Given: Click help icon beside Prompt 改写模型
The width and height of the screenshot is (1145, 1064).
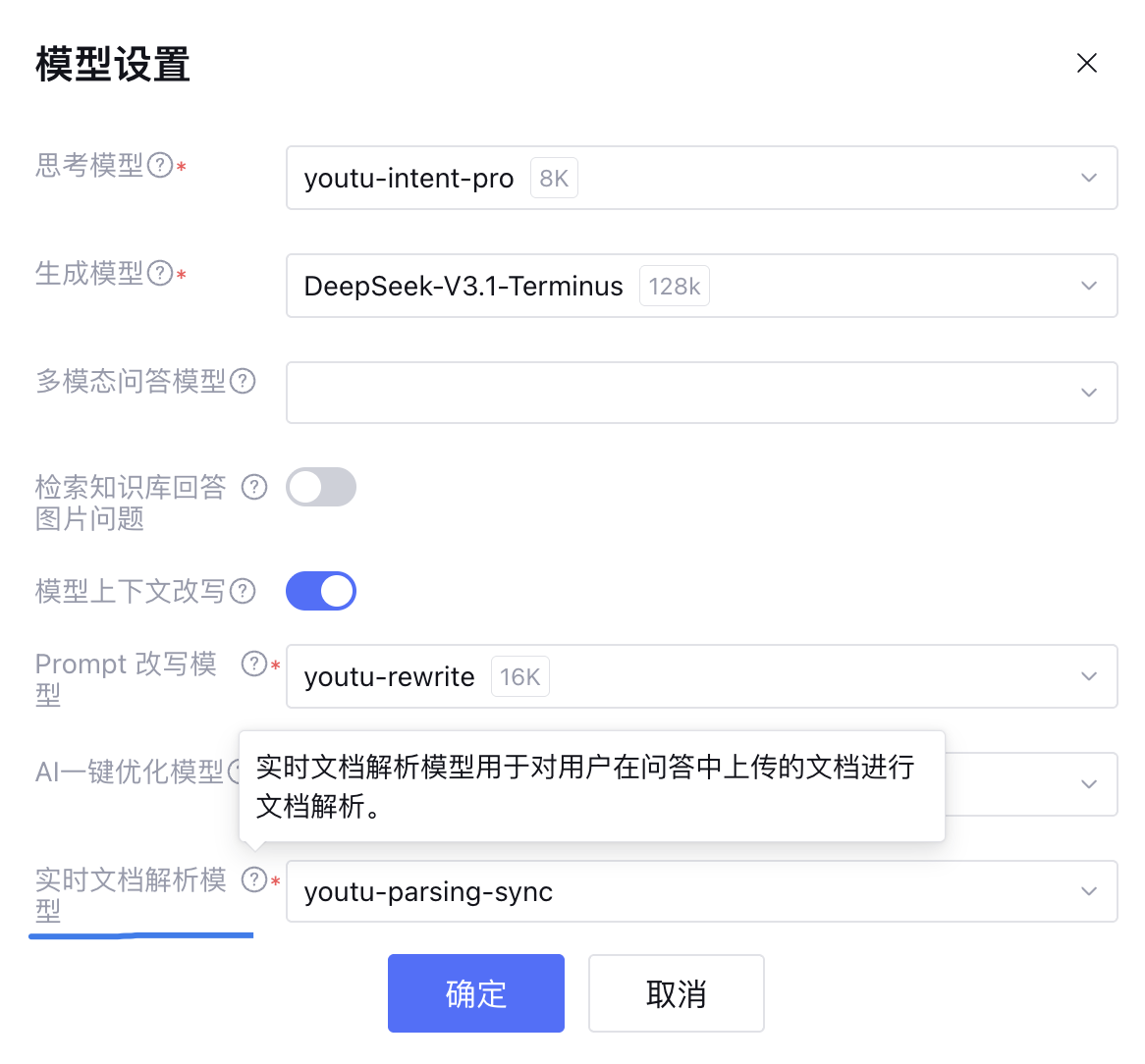Looking at the screenshot, I should (x=254, y=665).
